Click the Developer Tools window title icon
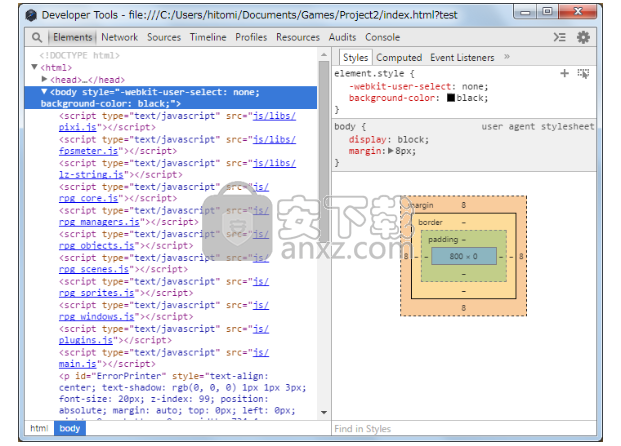 pyautogui.click(x=31, y=15)
